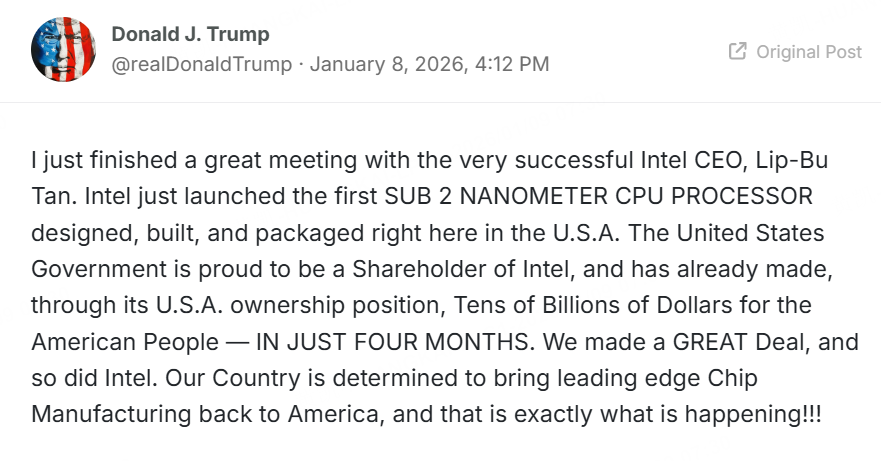
Task: Click the Donald J. Trump display name
Action: 190,34
